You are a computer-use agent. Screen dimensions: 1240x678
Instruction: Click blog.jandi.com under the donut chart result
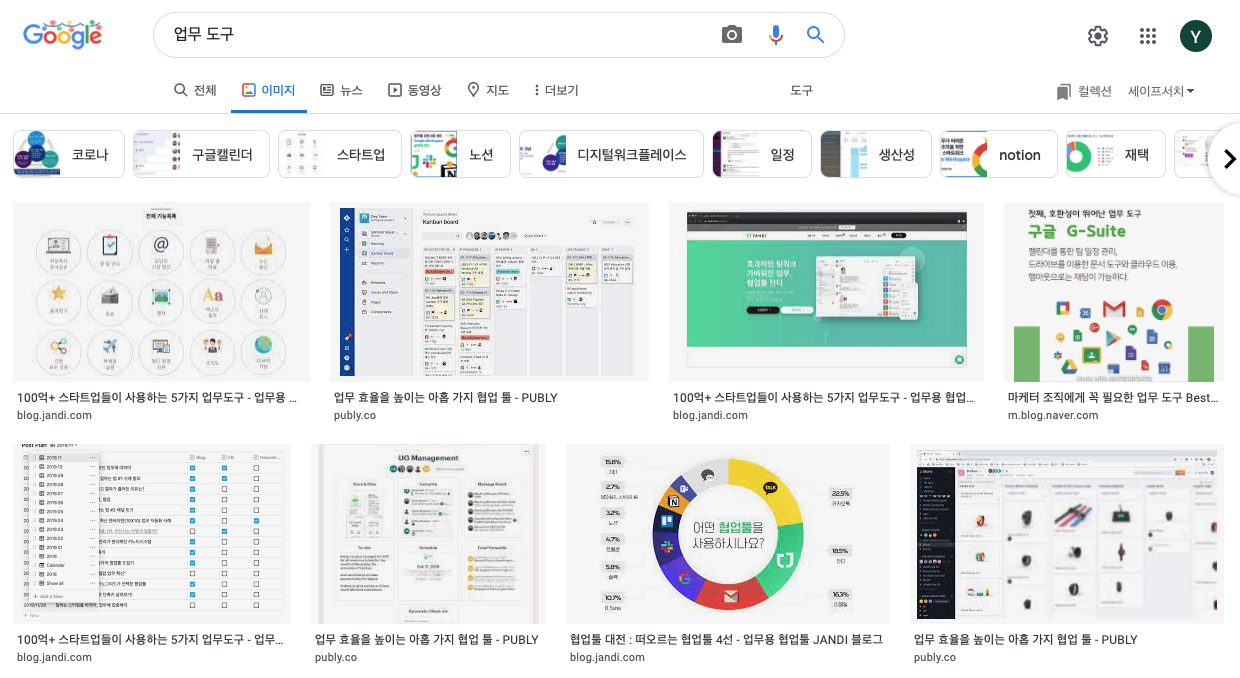click(x=607, y=657)
